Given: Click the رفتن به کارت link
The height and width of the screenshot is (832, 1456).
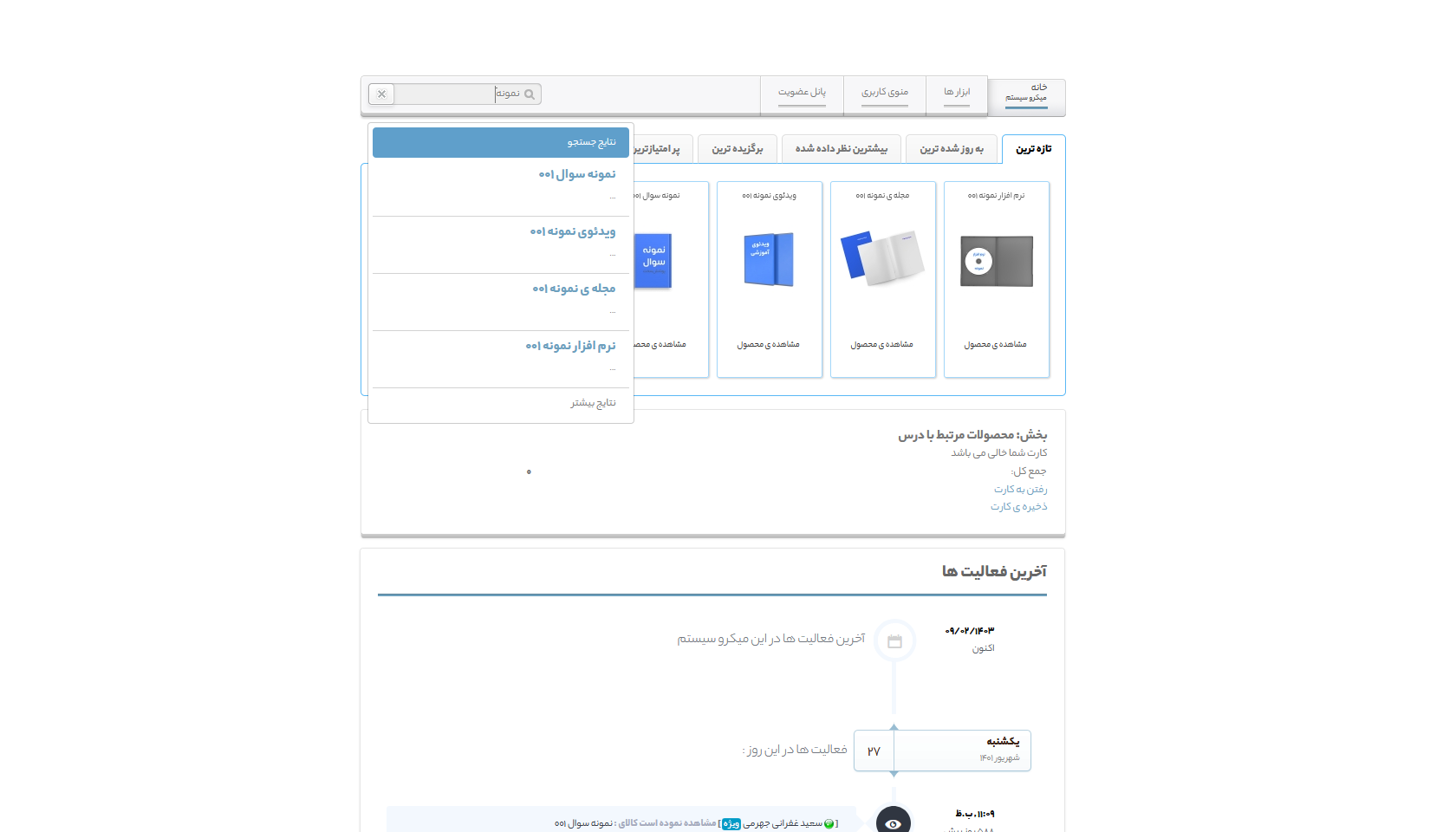Looking at the screenshot, I should coord(1020,490).
